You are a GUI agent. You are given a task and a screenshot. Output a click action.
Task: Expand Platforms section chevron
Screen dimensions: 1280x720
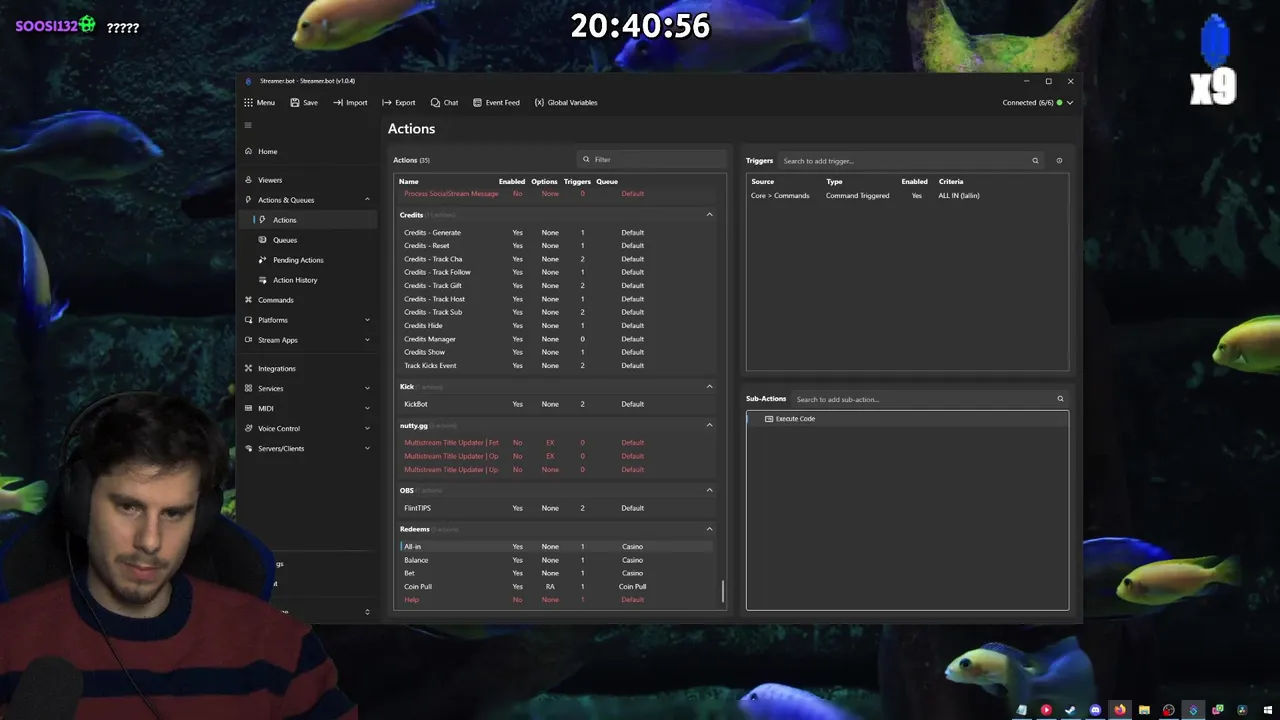pyautogui.click(x=367, y=320)
